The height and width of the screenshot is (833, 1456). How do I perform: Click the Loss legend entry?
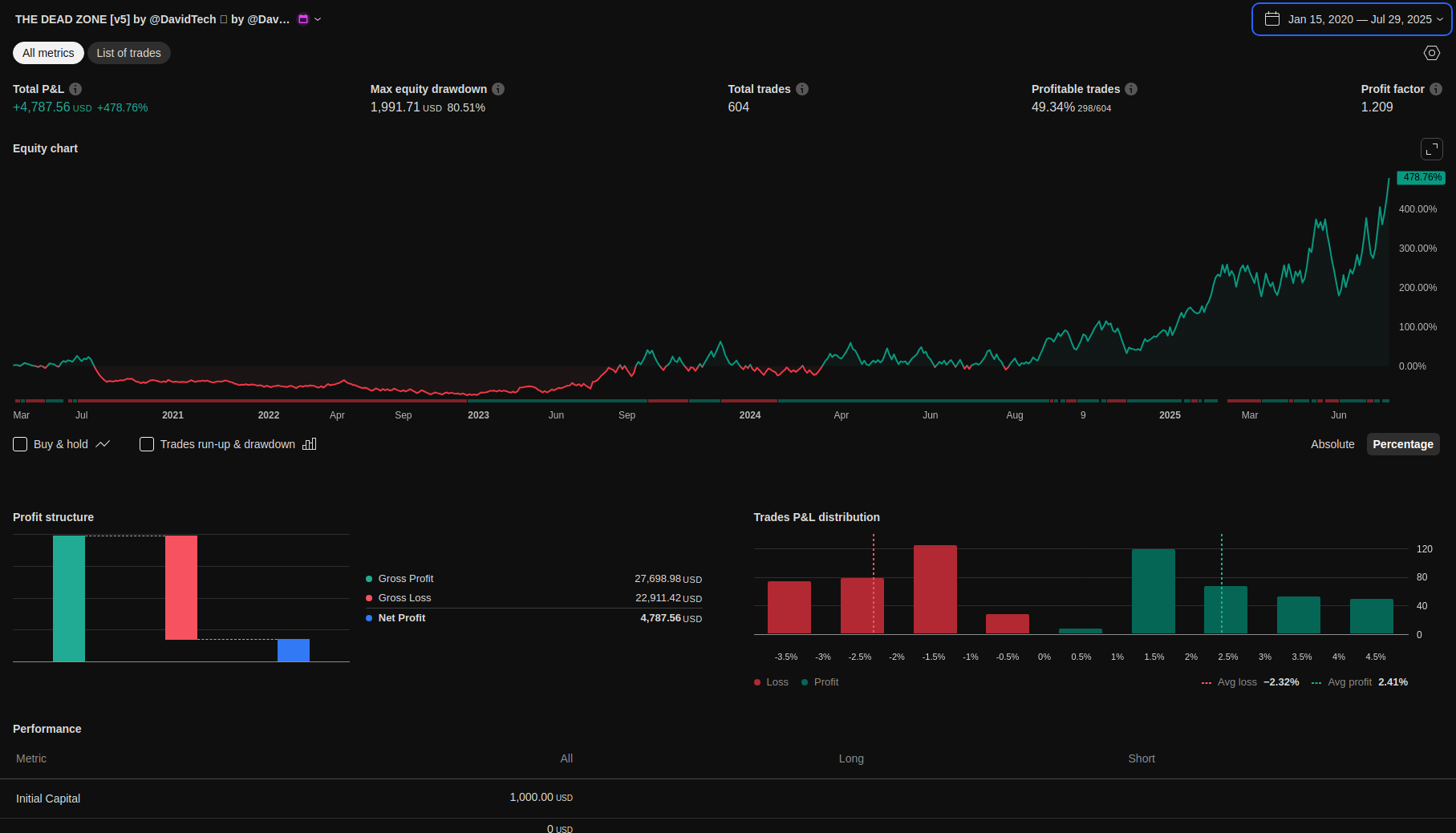771,682
